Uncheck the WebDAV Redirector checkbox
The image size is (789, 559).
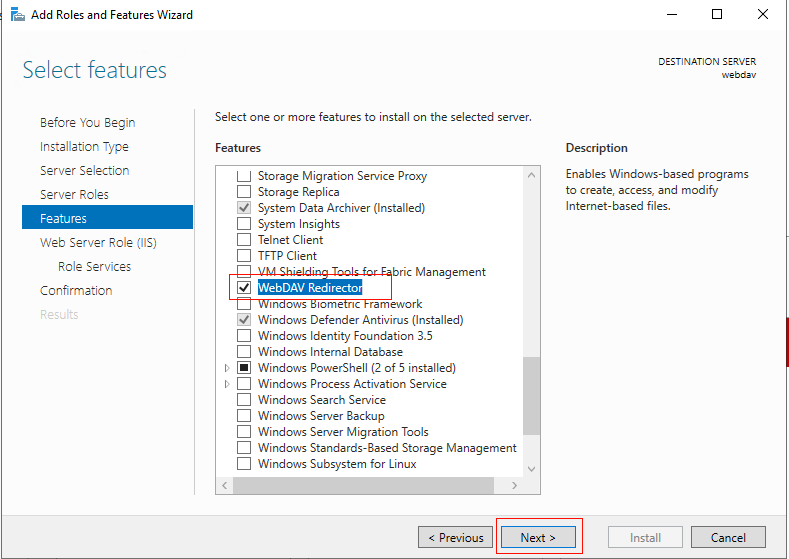tap(244, 288)
